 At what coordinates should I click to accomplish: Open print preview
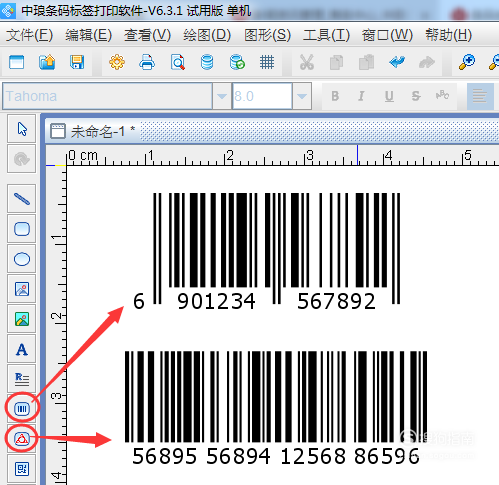[x=178, y=62]
